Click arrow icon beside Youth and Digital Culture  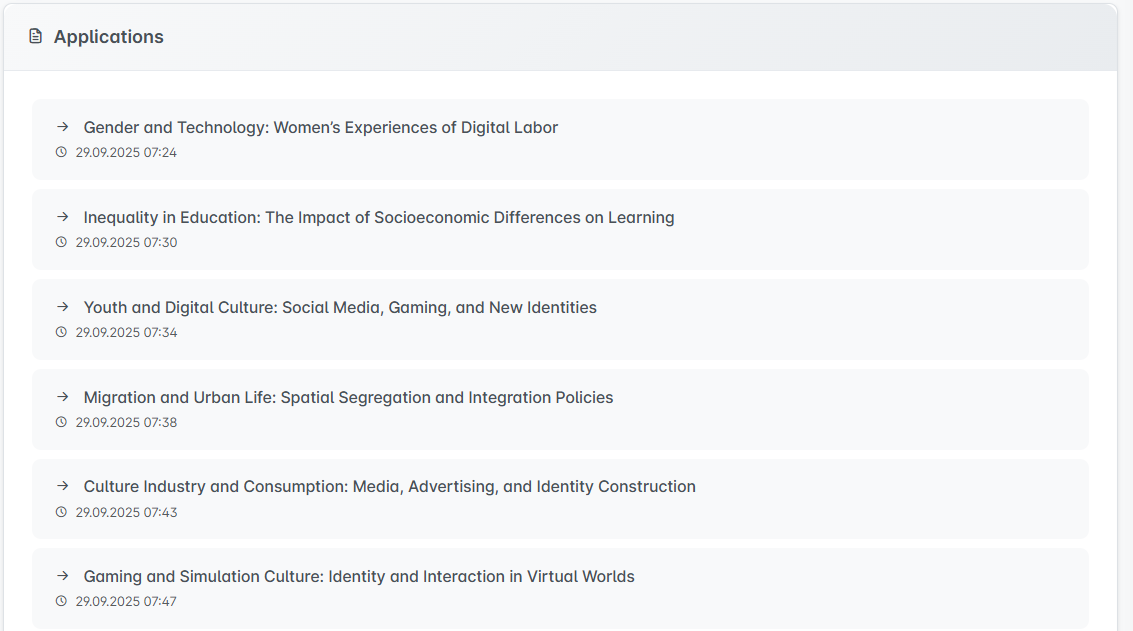[x=62, y=307]
